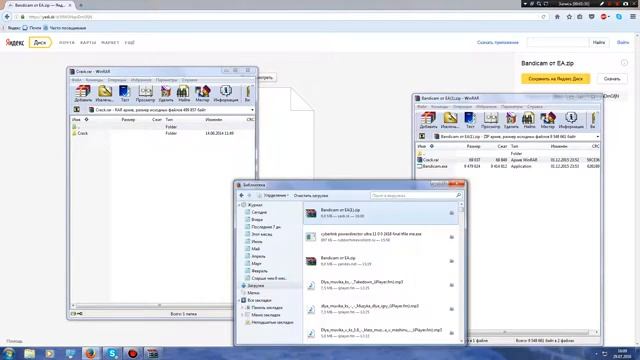
Task: Click back arrow in Библиотека window
Action: click(242, 196)
